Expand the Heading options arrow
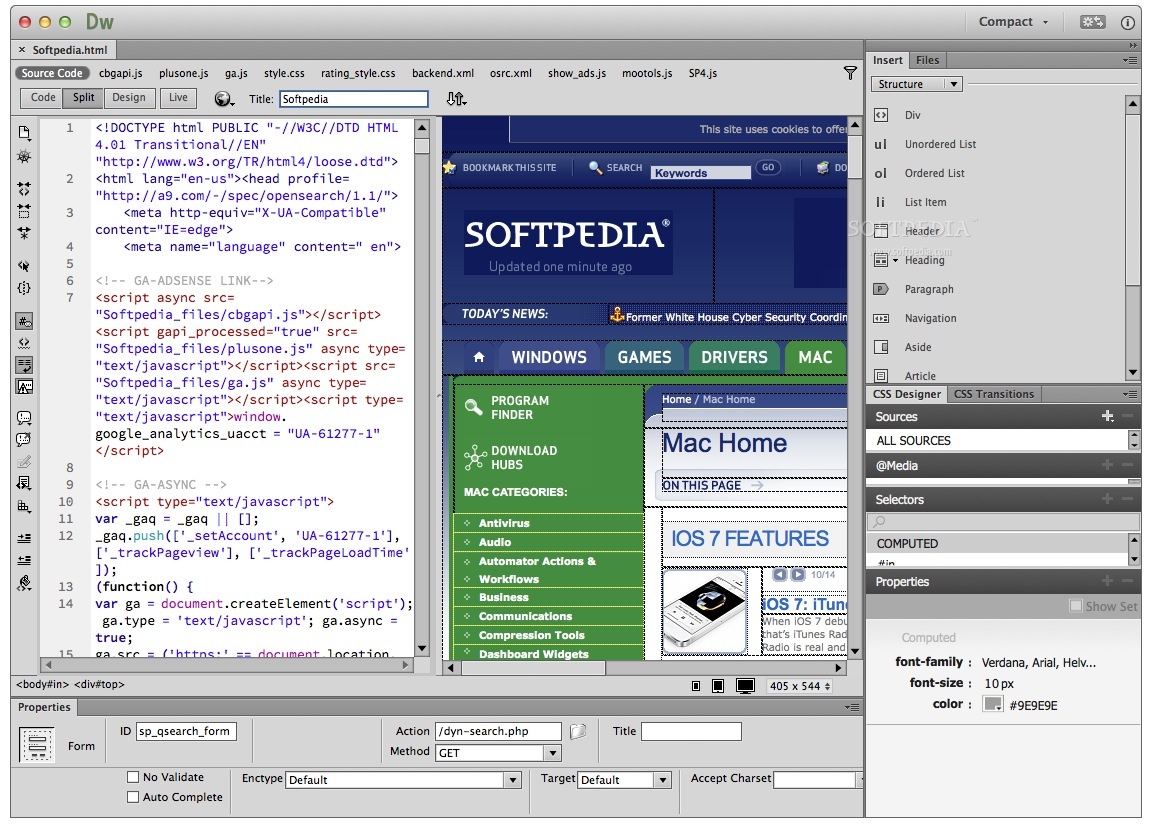Viewport: 1152px width, 828px height. [896, 260]
